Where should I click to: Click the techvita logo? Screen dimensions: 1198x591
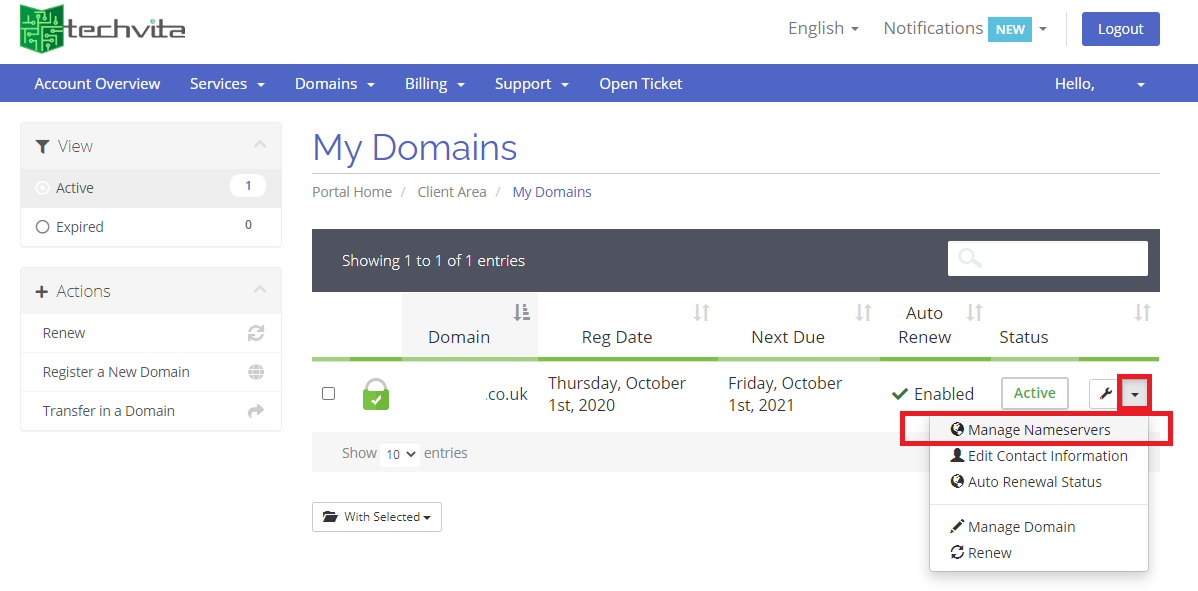100,30
